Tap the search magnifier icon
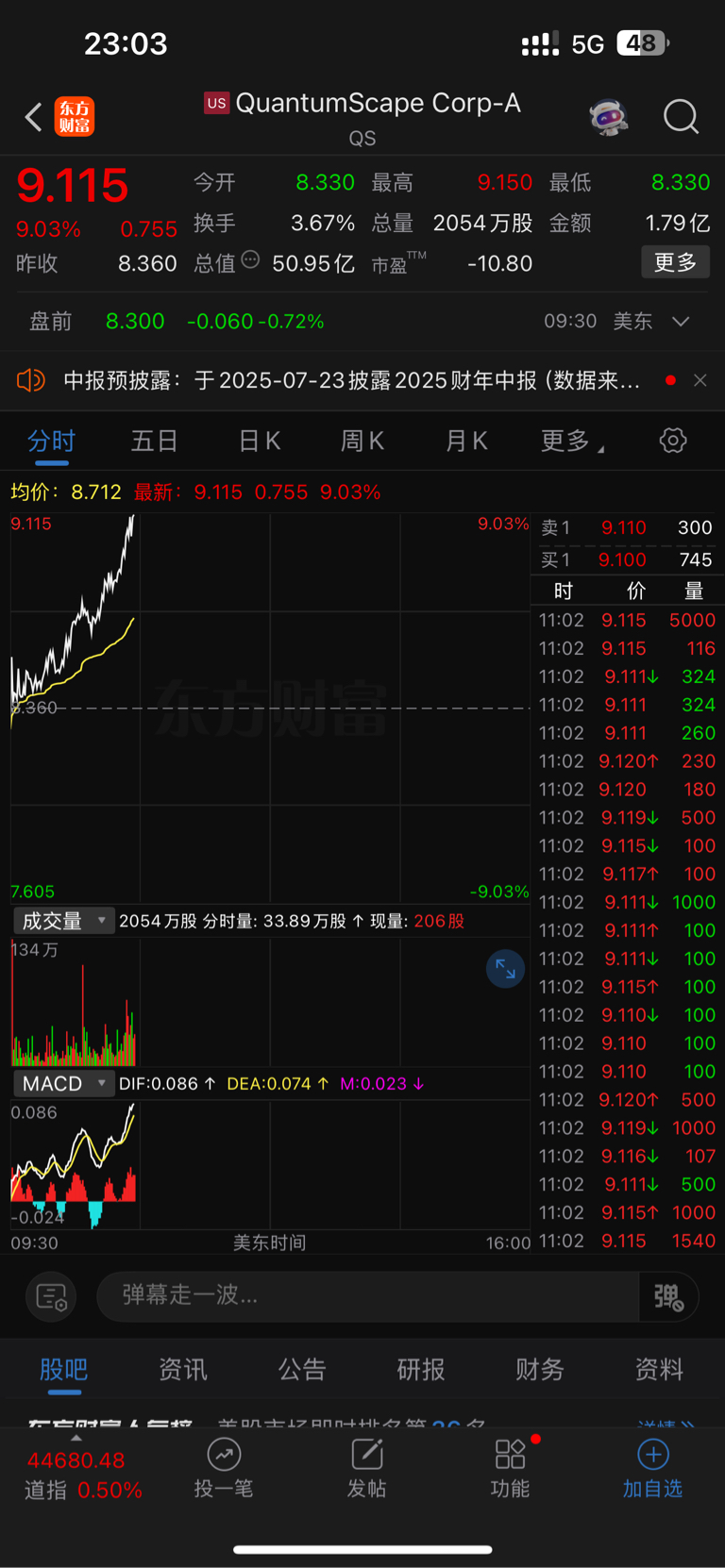Viewport: 725px width, 1568px height. pyautogui.click(x=681, y=117)
